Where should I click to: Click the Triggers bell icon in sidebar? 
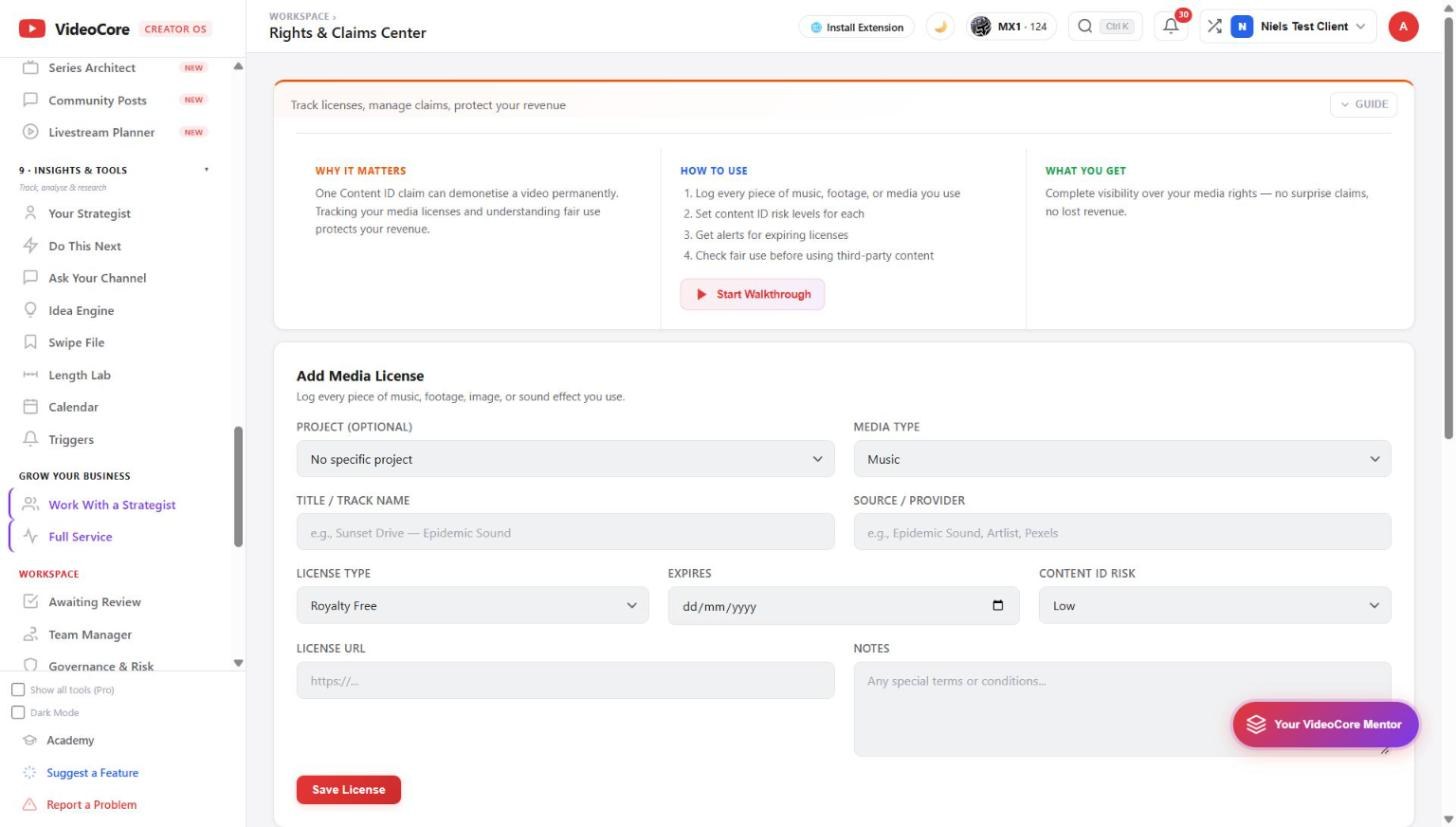(30, 439)
